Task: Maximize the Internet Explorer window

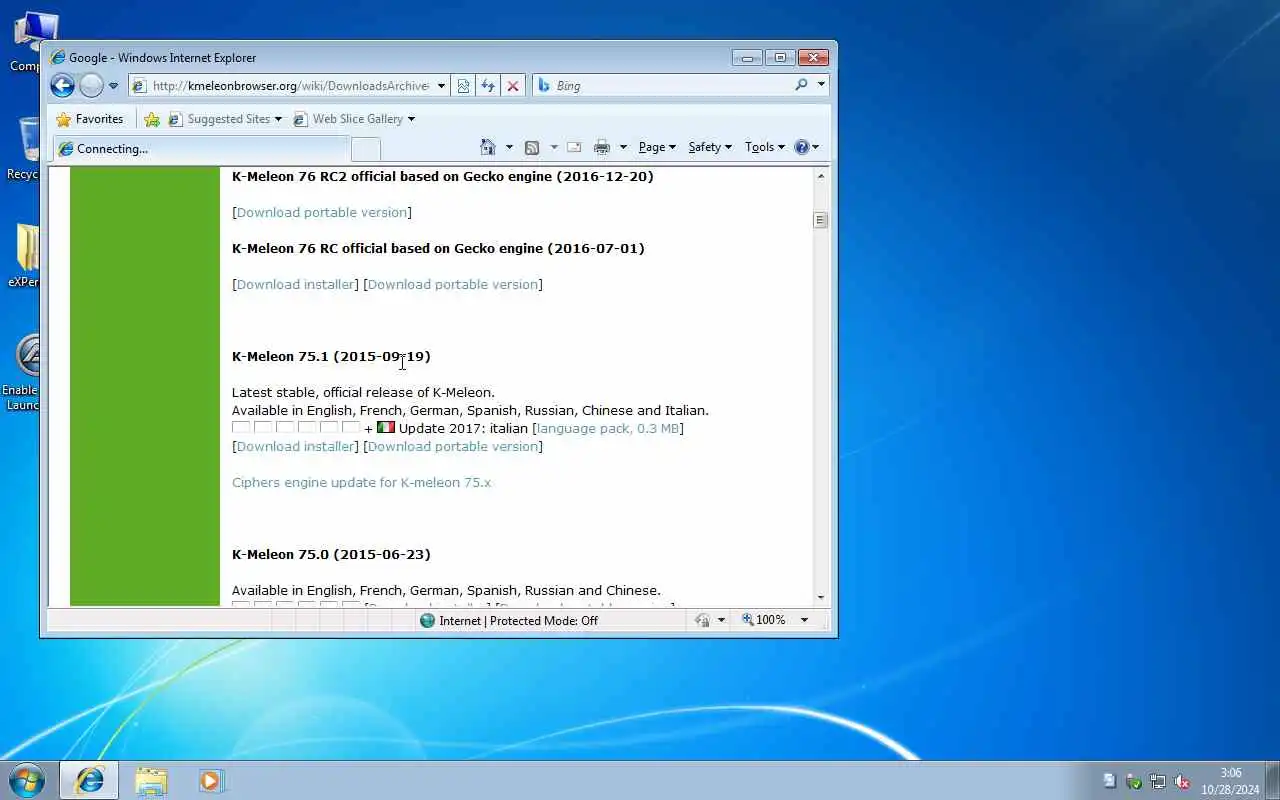Action: (780, 57)
